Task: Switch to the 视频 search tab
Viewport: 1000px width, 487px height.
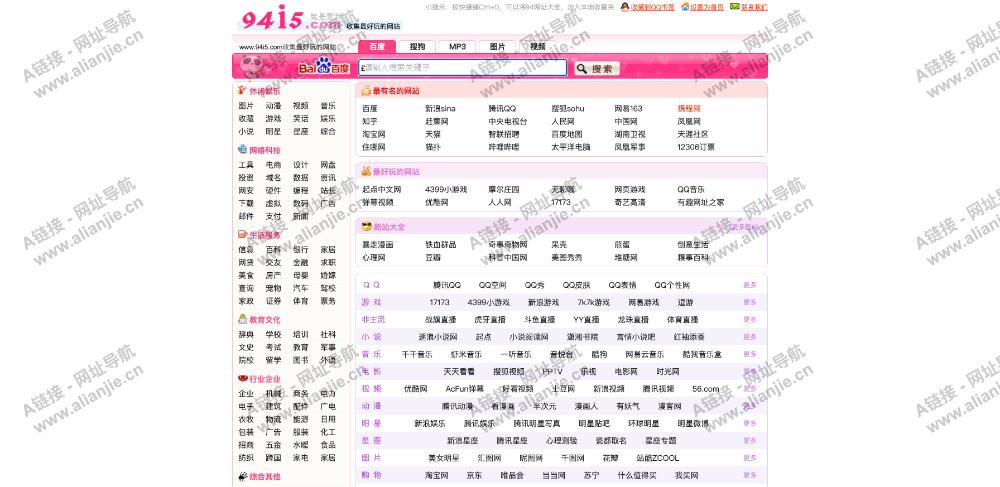Action: tap(538, 47)
